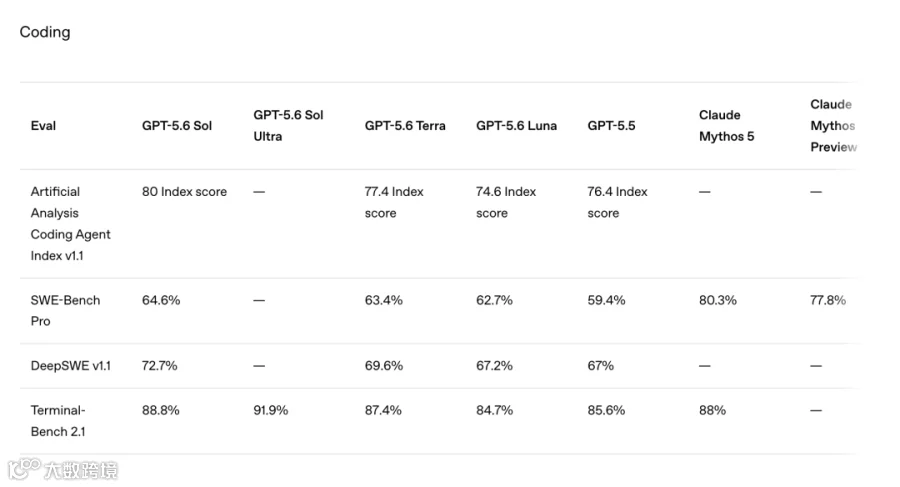
Task: Click the 80 Index score cell
Action: pos(184,192)
